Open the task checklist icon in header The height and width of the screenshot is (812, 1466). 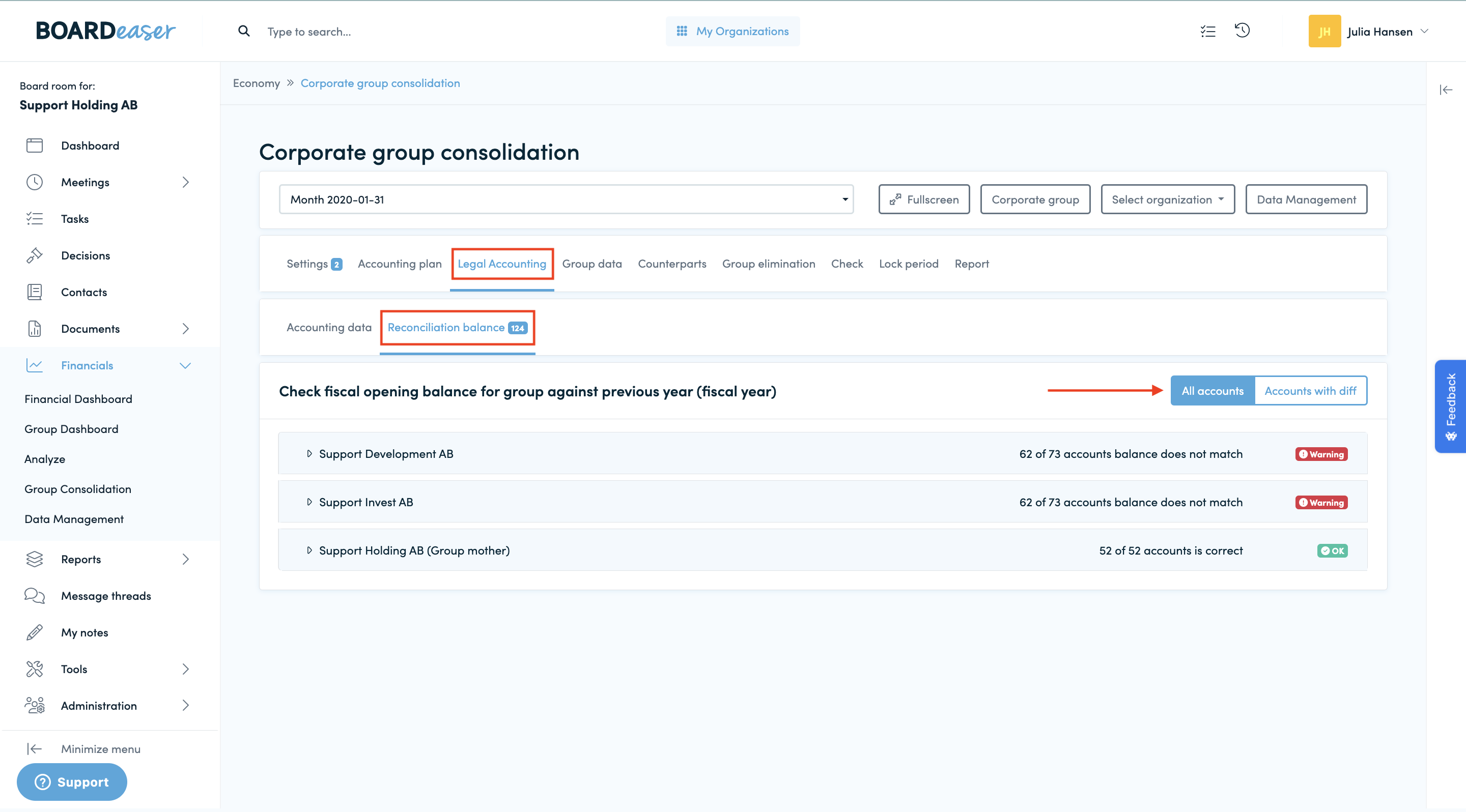[1207, 31]
